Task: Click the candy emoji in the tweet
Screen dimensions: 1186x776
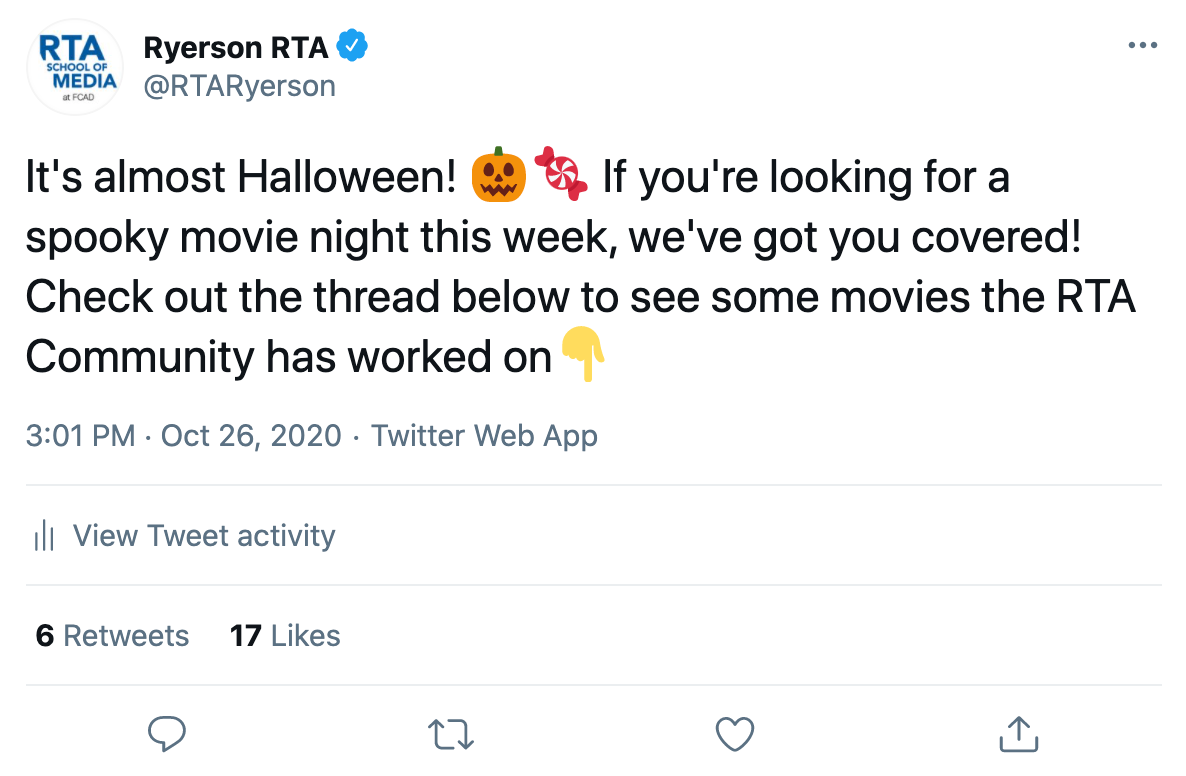Action: 562,175
